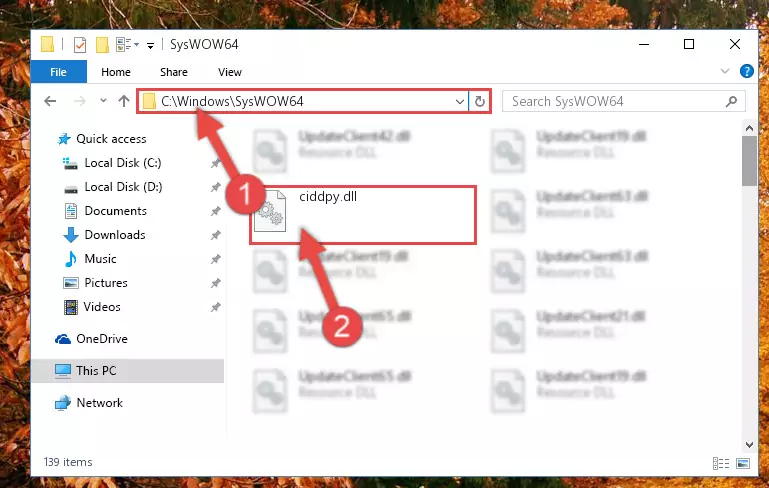
Task: Go back with the left arrow
Action: pyautogui.click(x=50, y=102)
